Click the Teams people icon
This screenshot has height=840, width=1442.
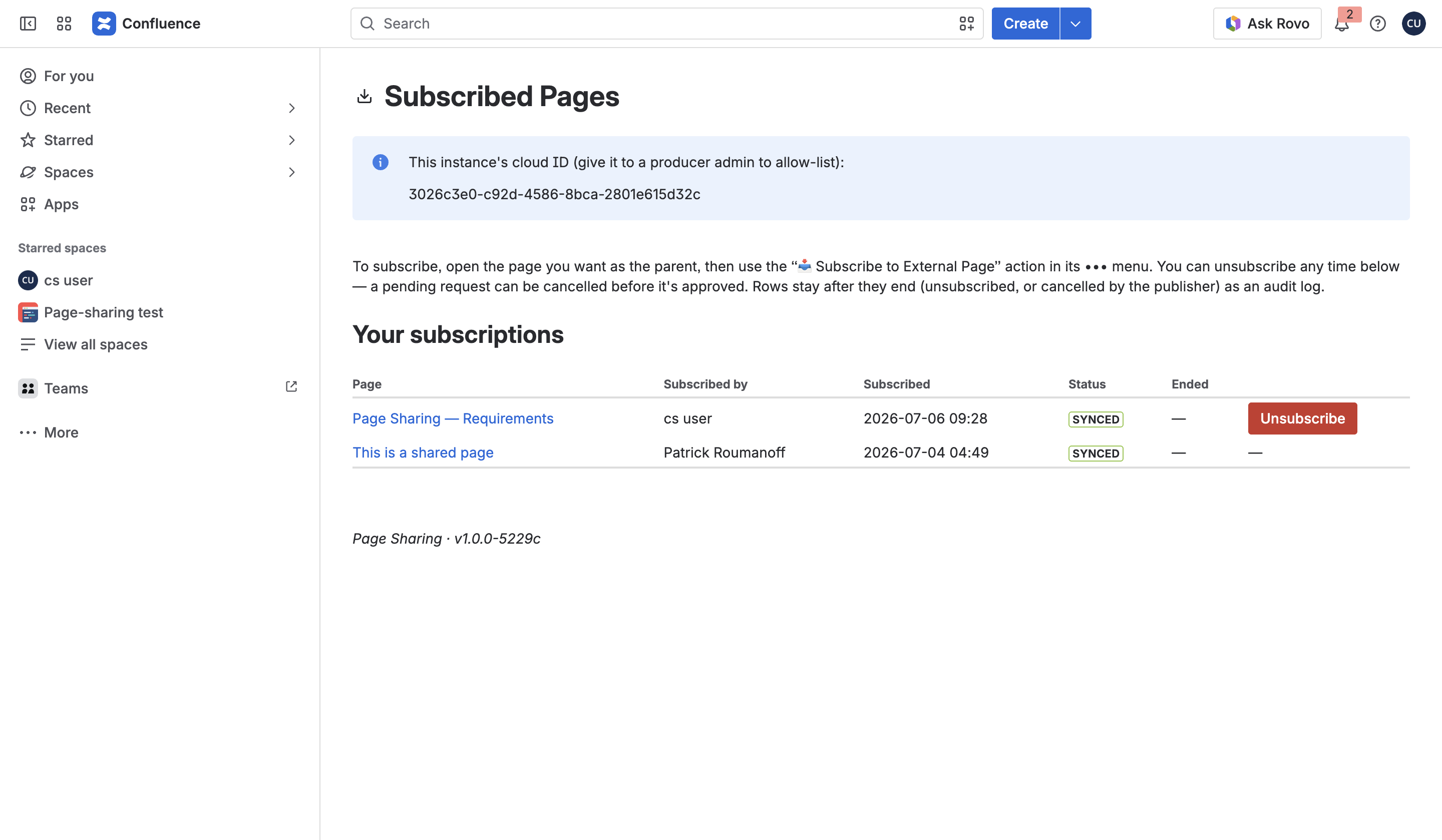pyautogui.click(x=28, y=388)
